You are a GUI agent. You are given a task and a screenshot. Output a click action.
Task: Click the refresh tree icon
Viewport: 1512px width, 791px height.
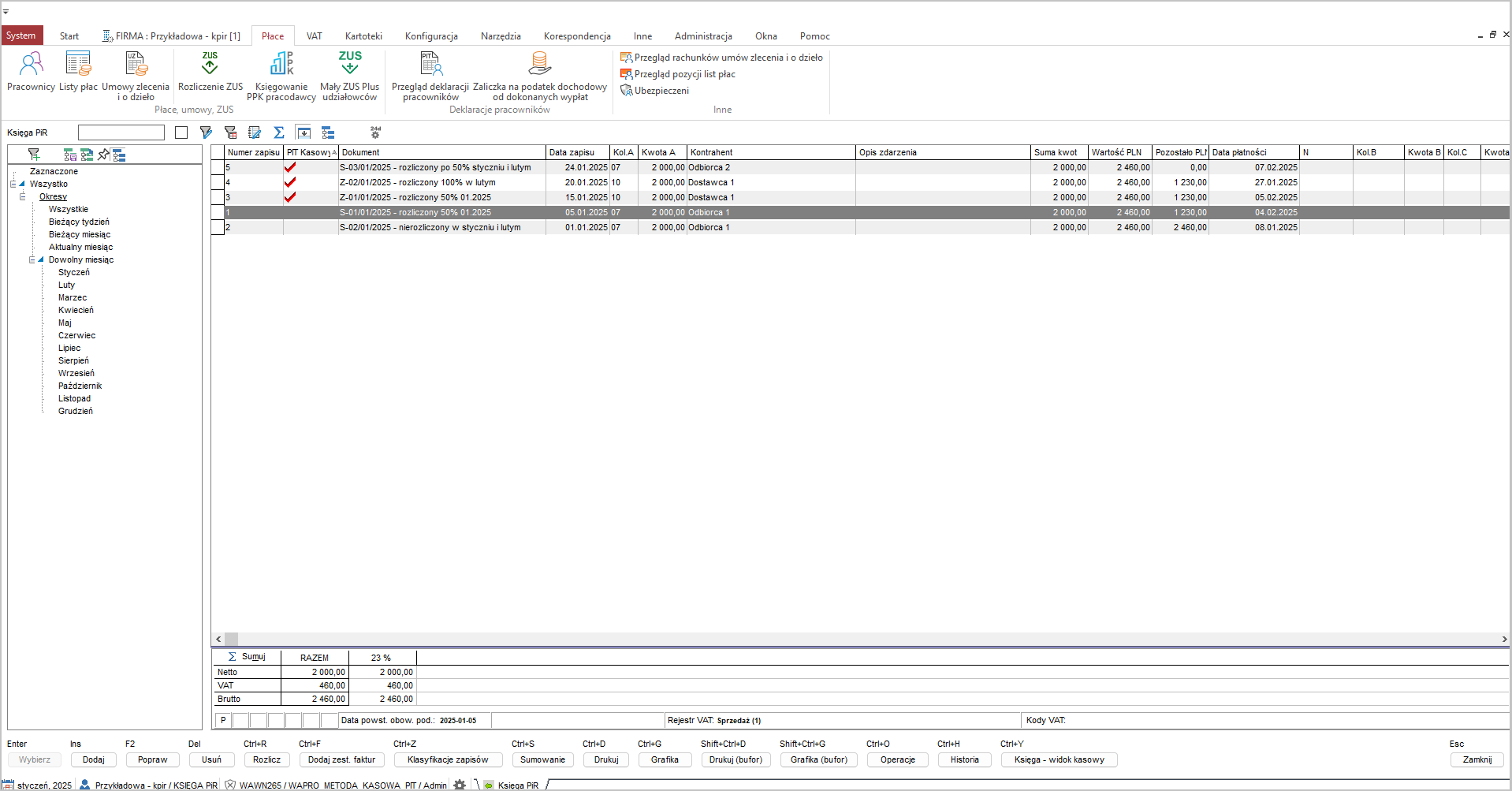coord(87,155)
